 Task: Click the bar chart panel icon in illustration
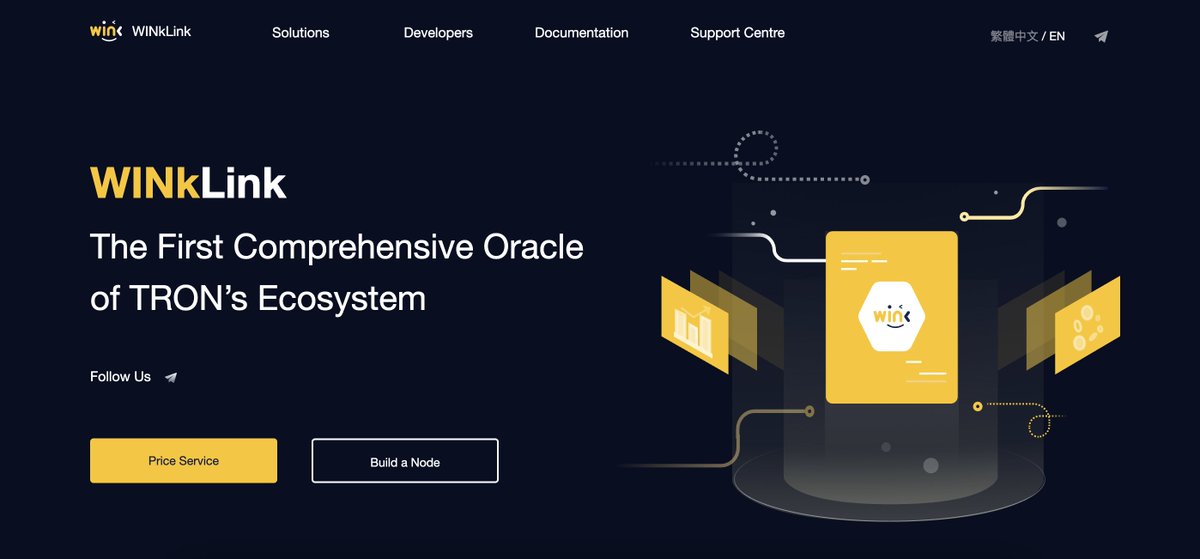tap(693, 326)
